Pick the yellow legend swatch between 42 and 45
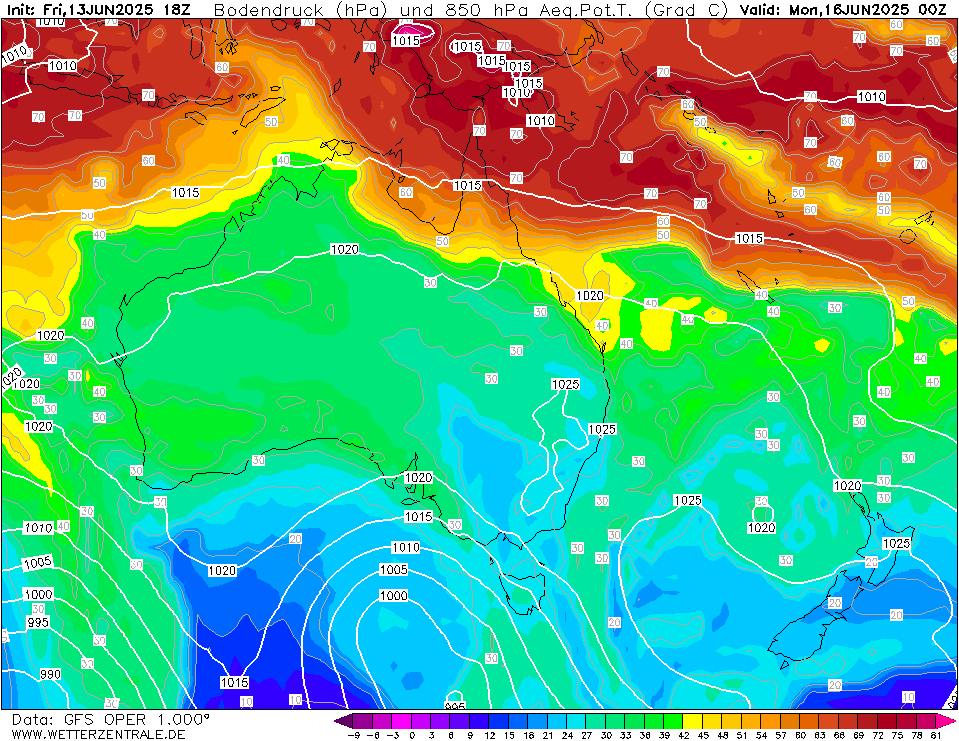 pyautogui.click(x=692, y=720)
